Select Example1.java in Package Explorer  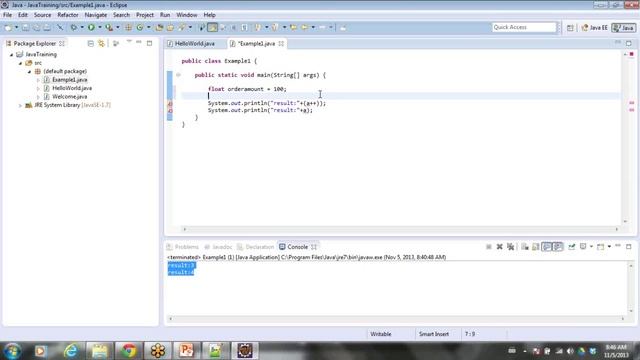click(x=69, y=80)
